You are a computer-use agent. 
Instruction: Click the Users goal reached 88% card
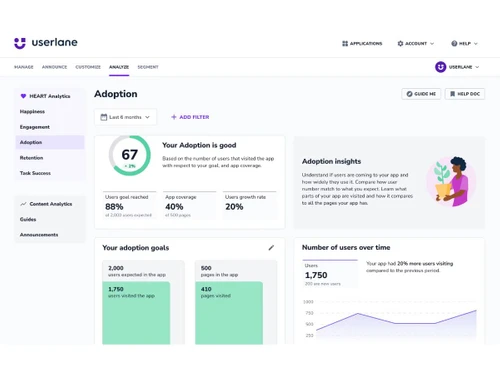click(129, 205)
